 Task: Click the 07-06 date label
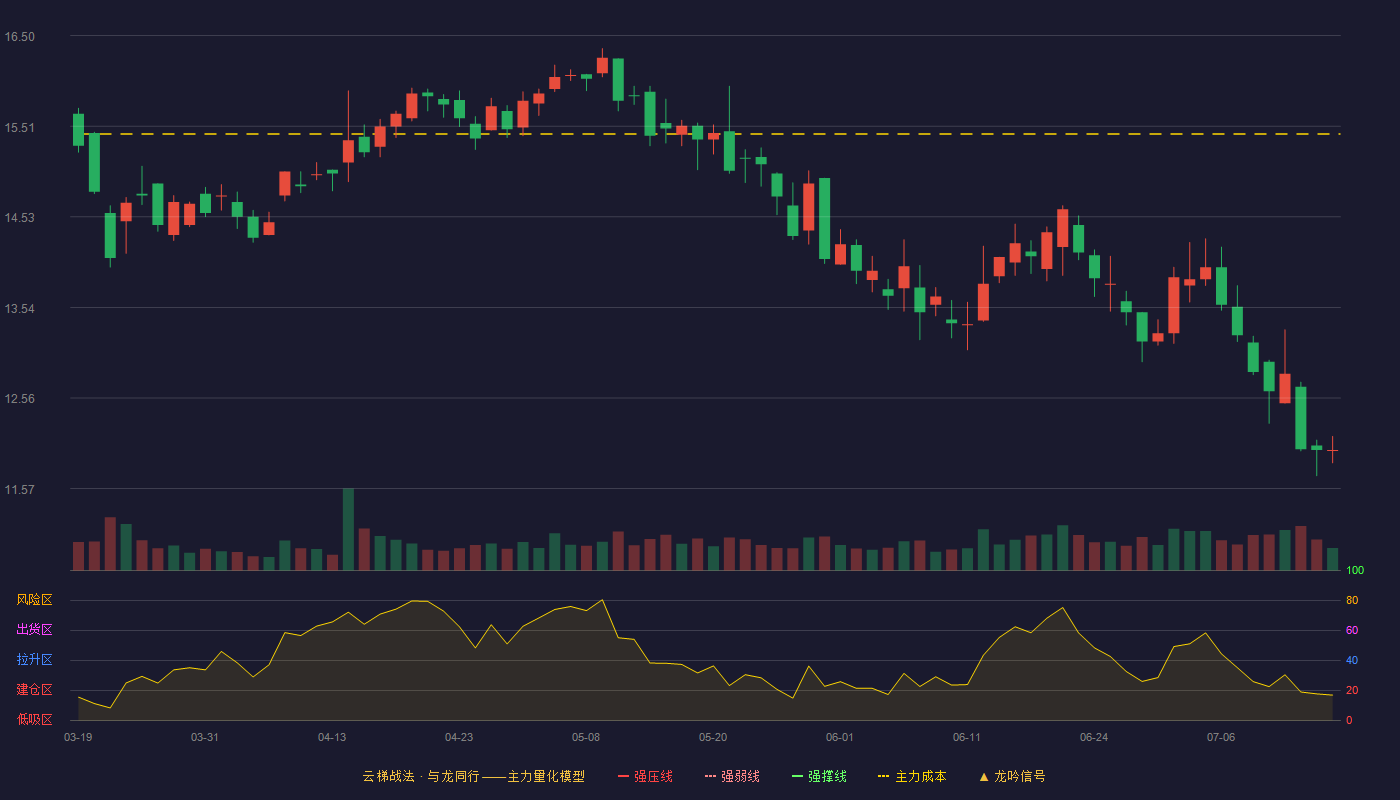[x=1221, y=737]
